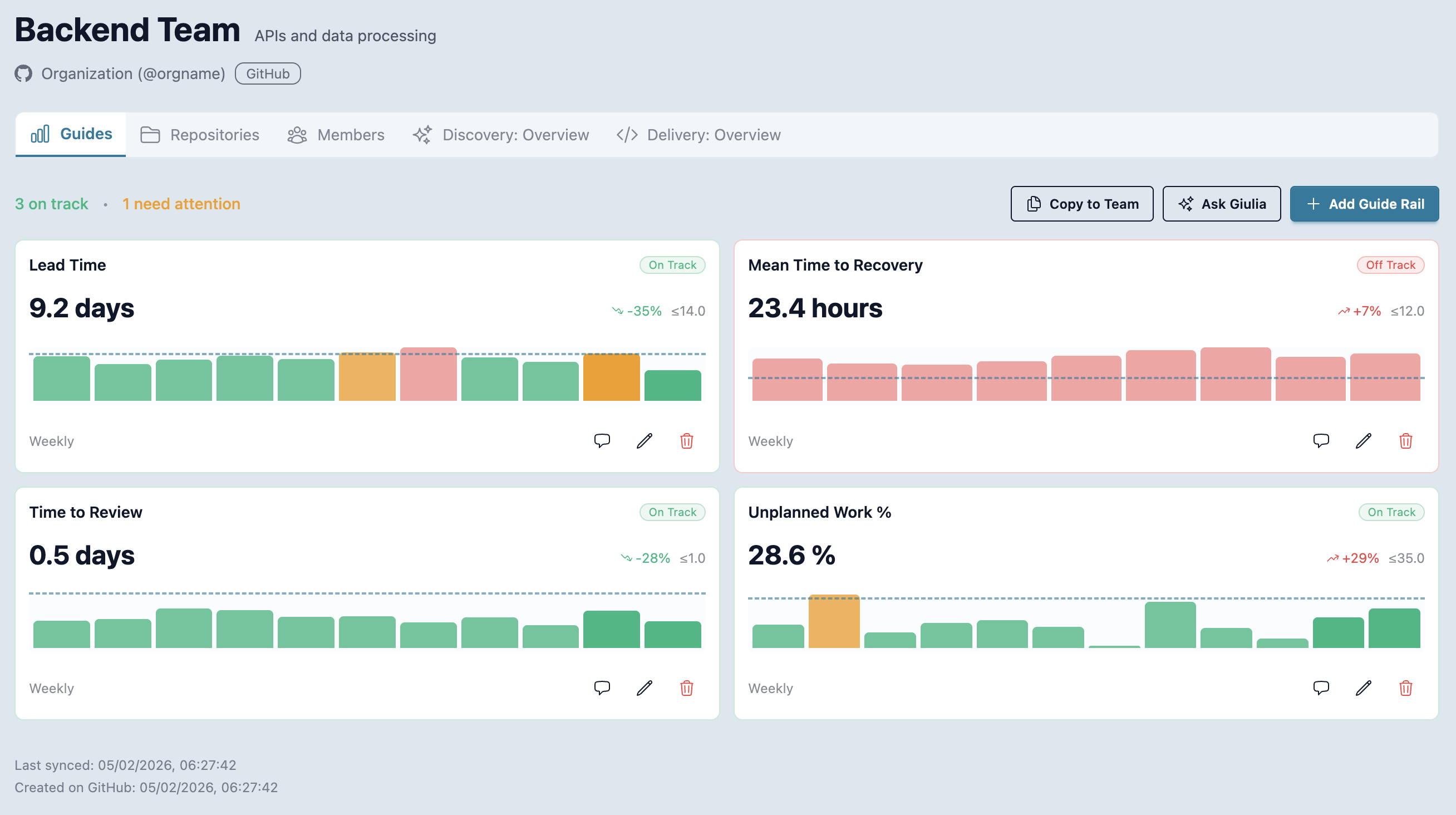Edit the Mean Time to Recovery card

(x=1363, y=440)
